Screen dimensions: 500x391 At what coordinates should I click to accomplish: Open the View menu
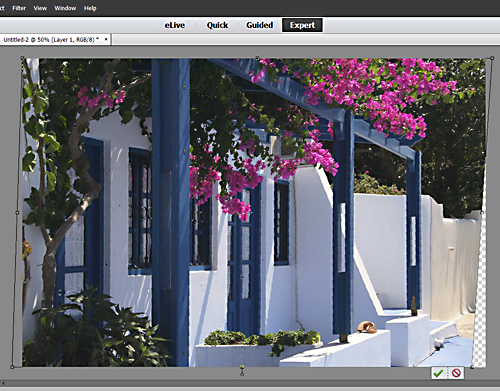tap(40, 8)
